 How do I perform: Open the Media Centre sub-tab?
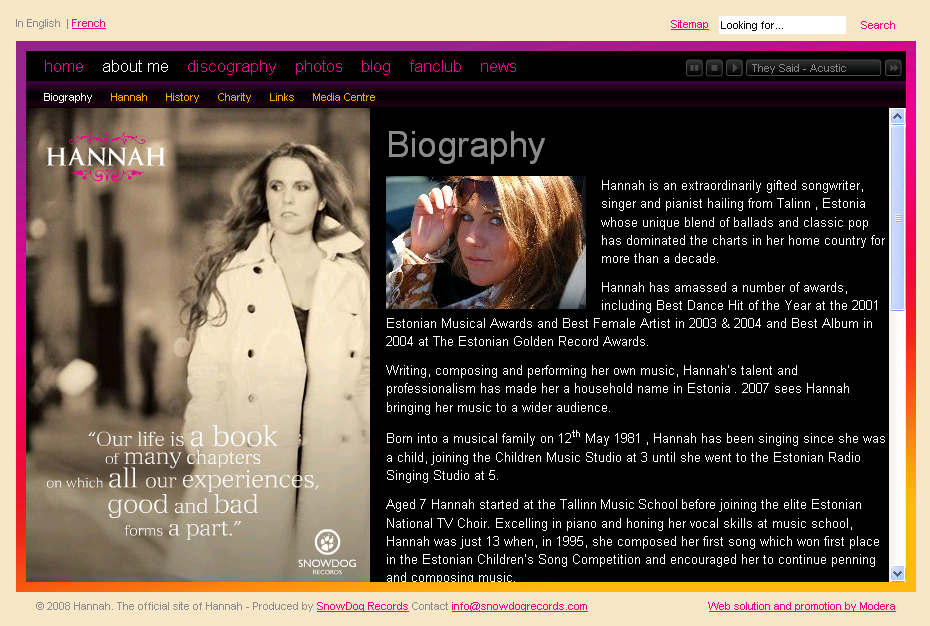(344, 97)
